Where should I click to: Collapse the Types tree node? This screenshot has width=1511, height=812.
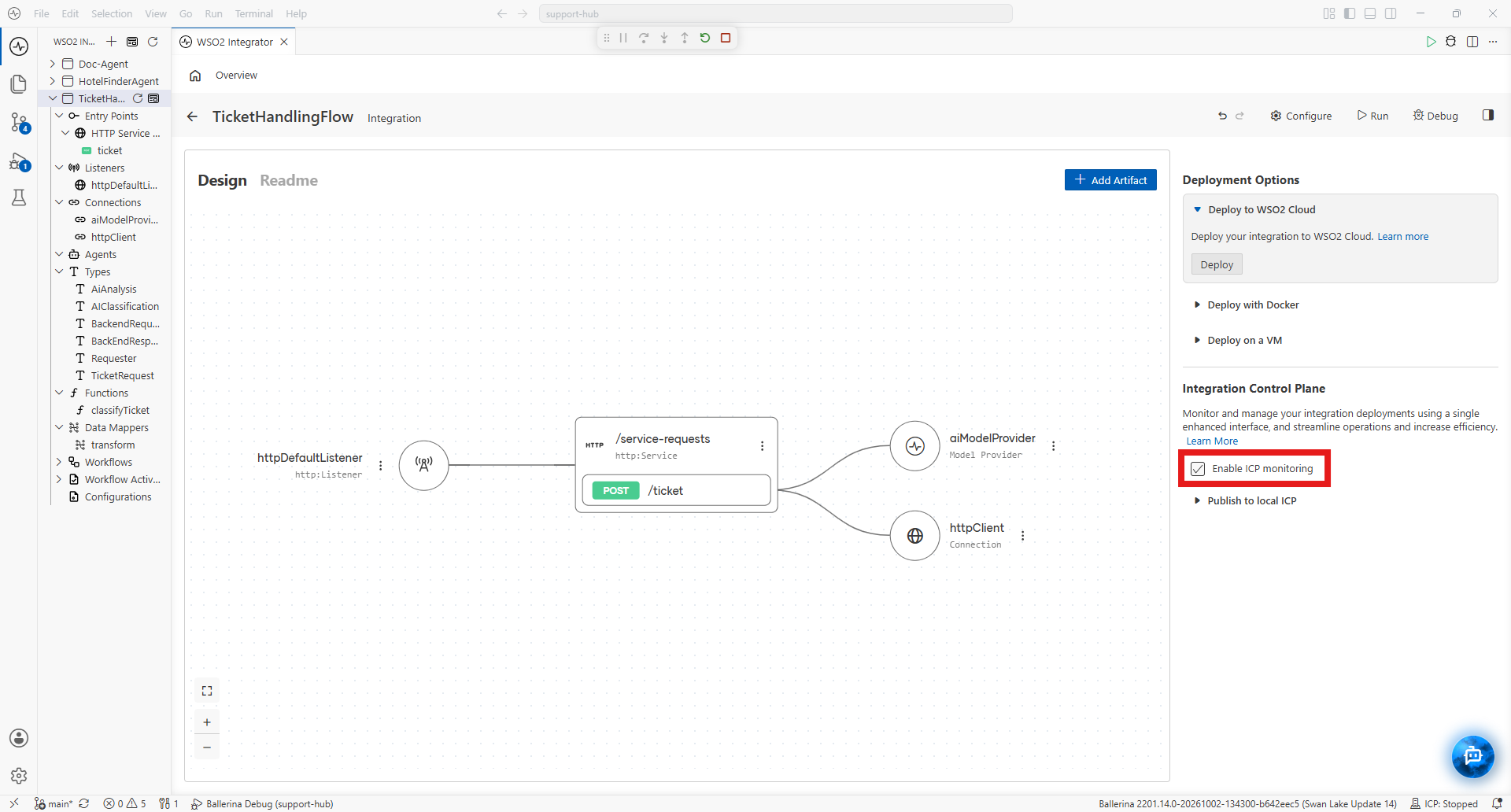click(x=59, y=271)
